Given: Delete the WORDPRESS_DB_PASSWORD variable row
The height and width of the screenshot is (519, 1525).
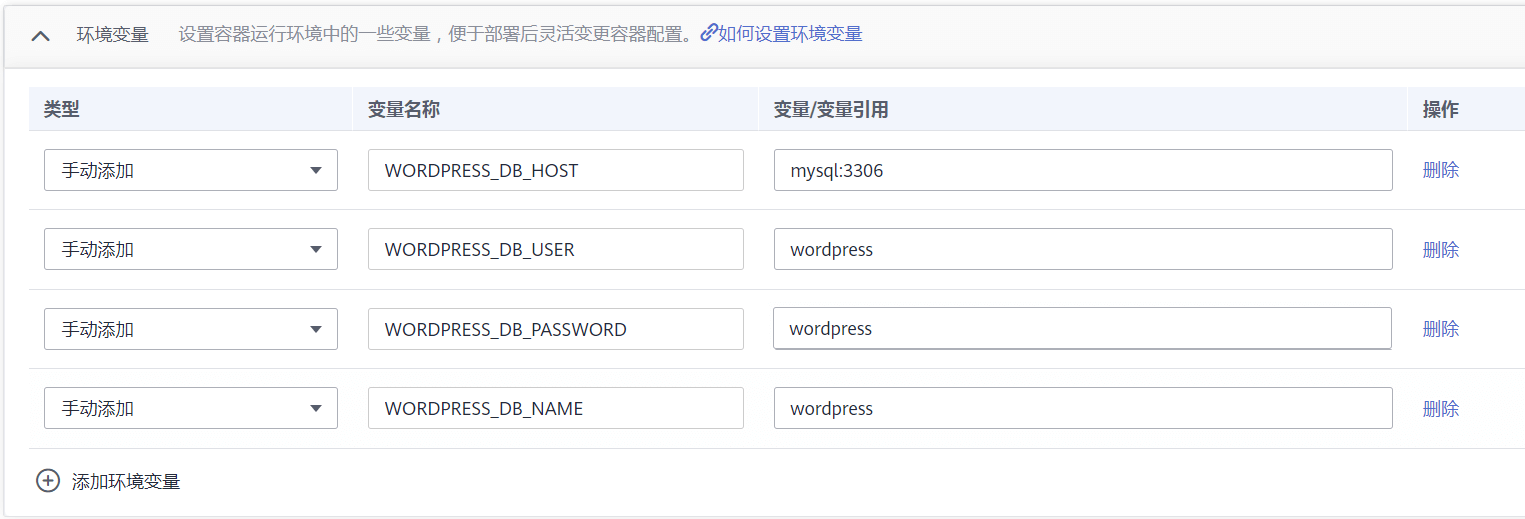Looking at the screenshot, I should [x=1441, y=329].
